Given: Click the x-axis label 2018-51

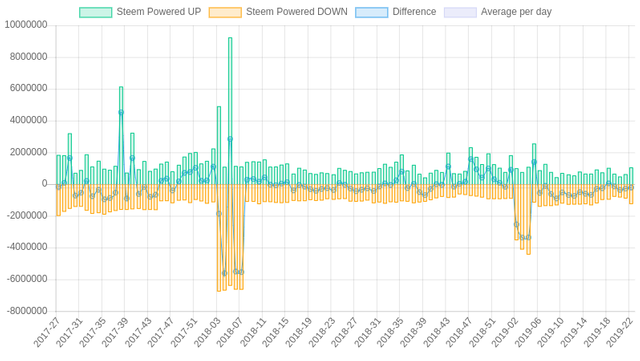Looking at the screenshot, I should tap(482, 332).
